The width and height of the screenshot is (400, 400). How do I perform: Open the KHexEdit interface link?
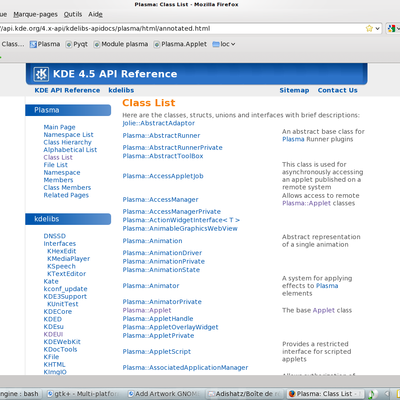point(61,251)
